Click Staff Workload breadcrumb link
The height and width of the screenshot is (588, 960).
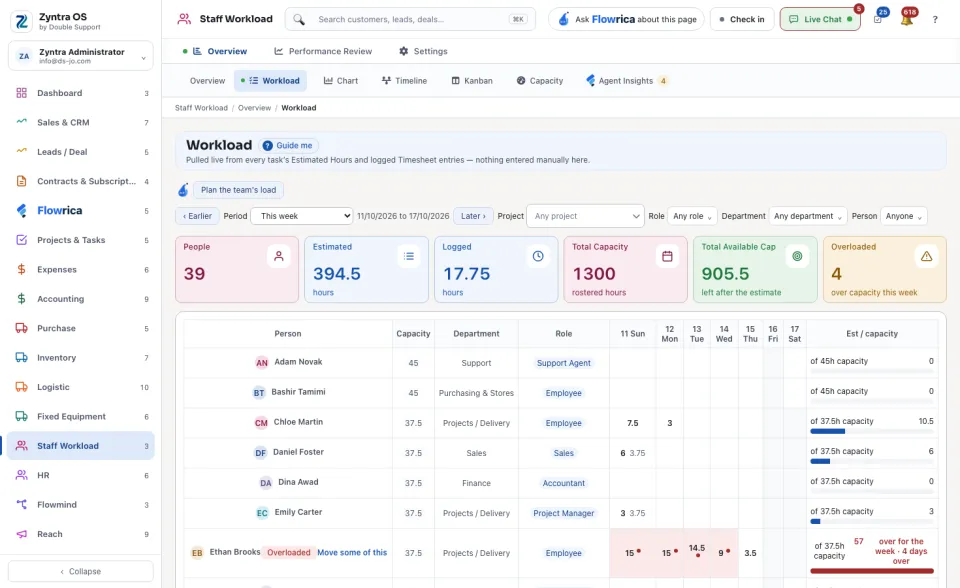click(201, 108)
